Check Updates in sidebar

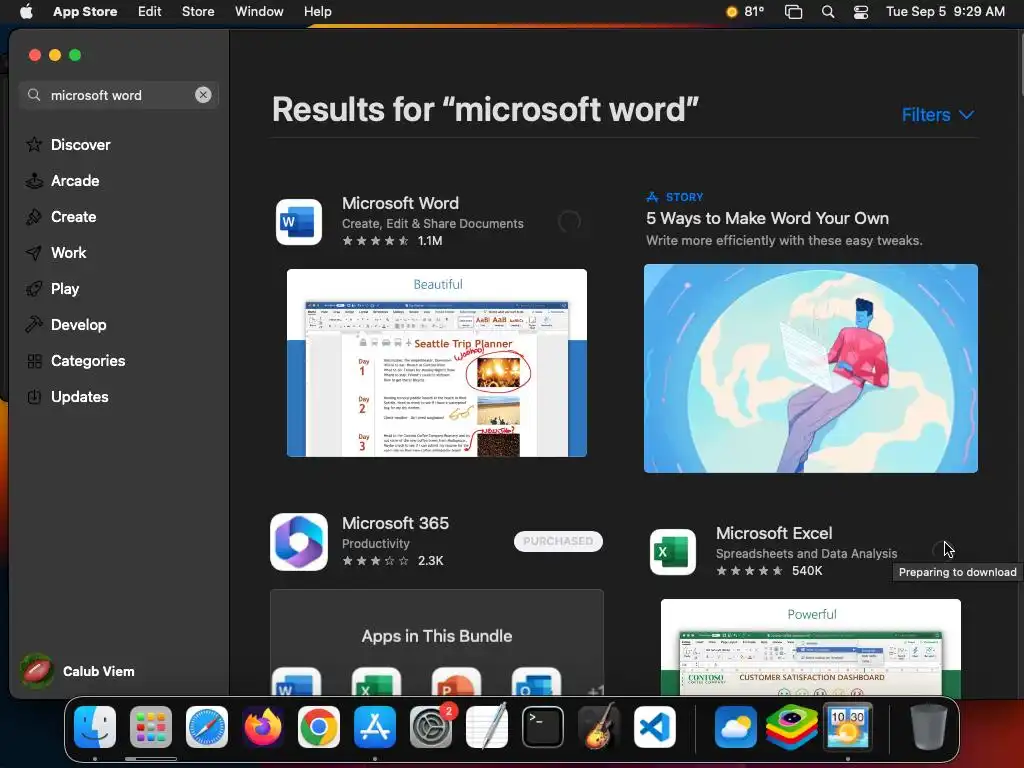80,396
